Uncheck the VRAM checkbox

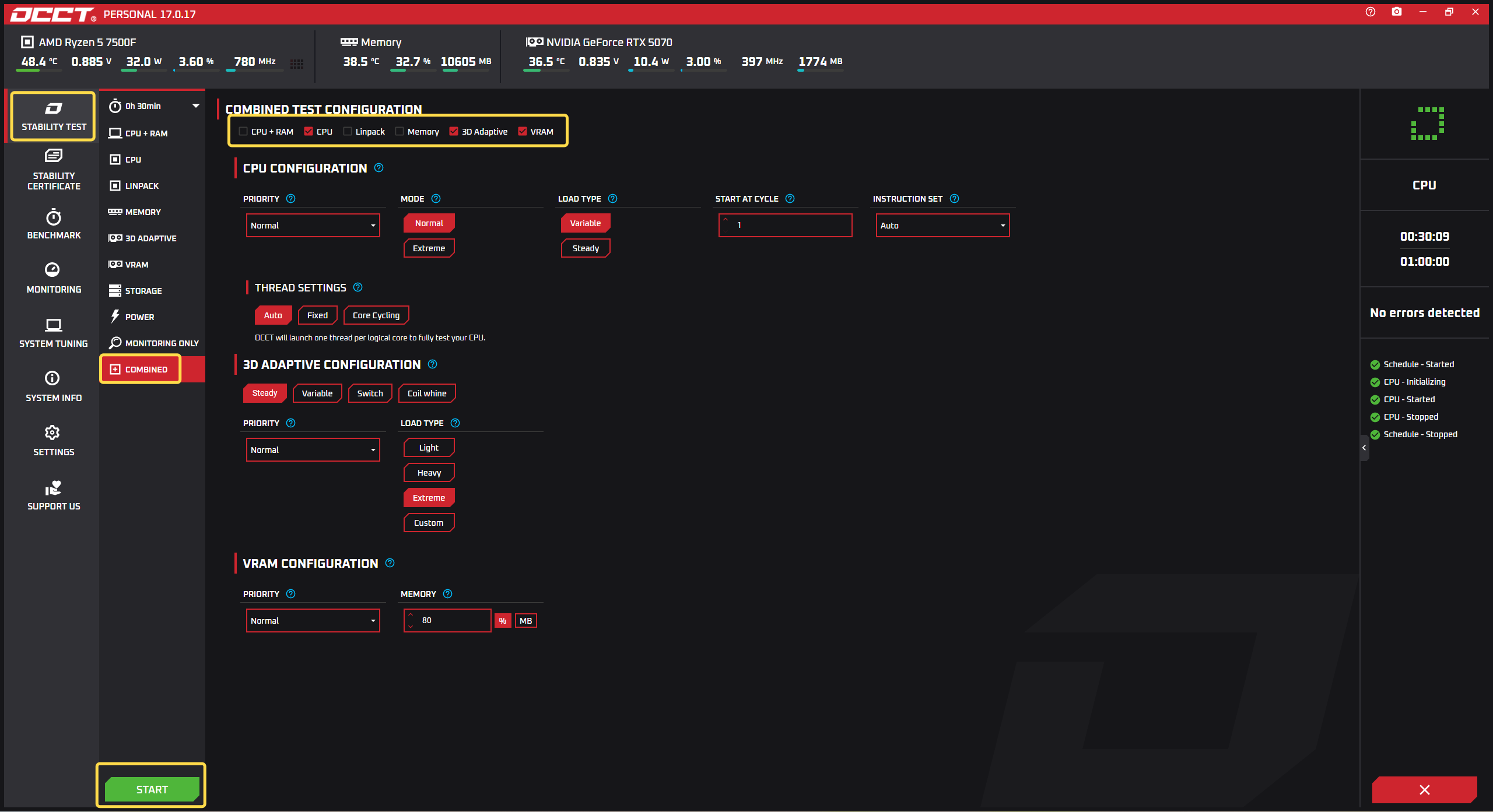tap(523, 132)
